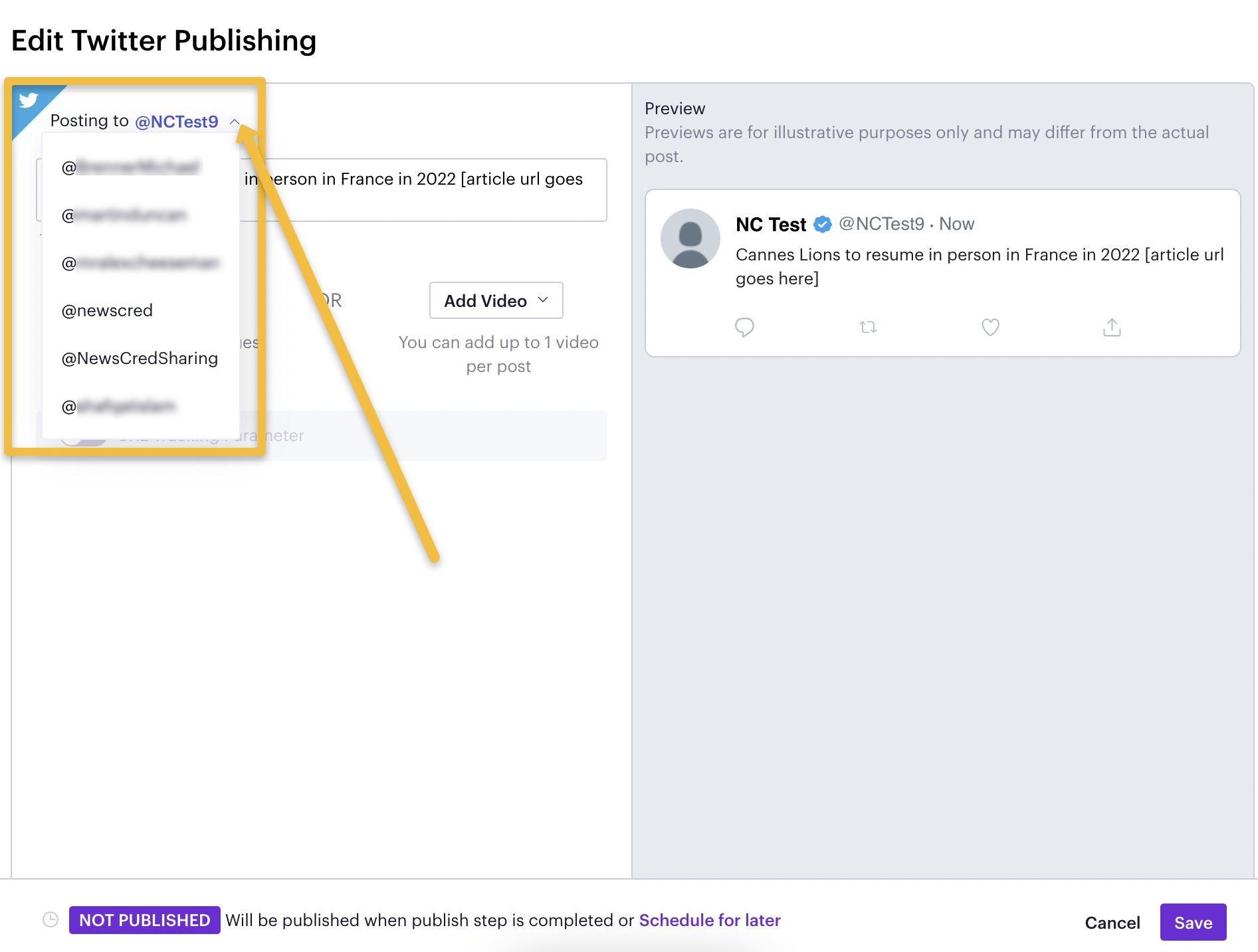The height and width of the screenshot is (952, 1258).
Task: Select the @newscred account
Action: point(107,310)
